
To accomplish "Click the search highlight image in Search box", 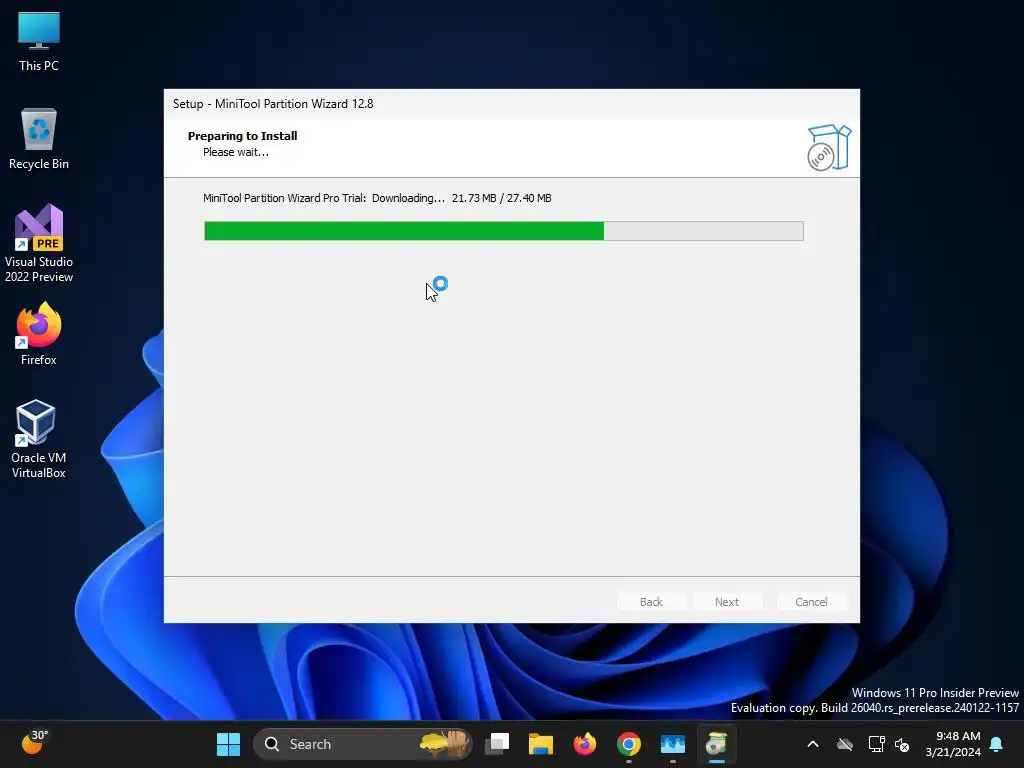I will [x=445, y=744].
